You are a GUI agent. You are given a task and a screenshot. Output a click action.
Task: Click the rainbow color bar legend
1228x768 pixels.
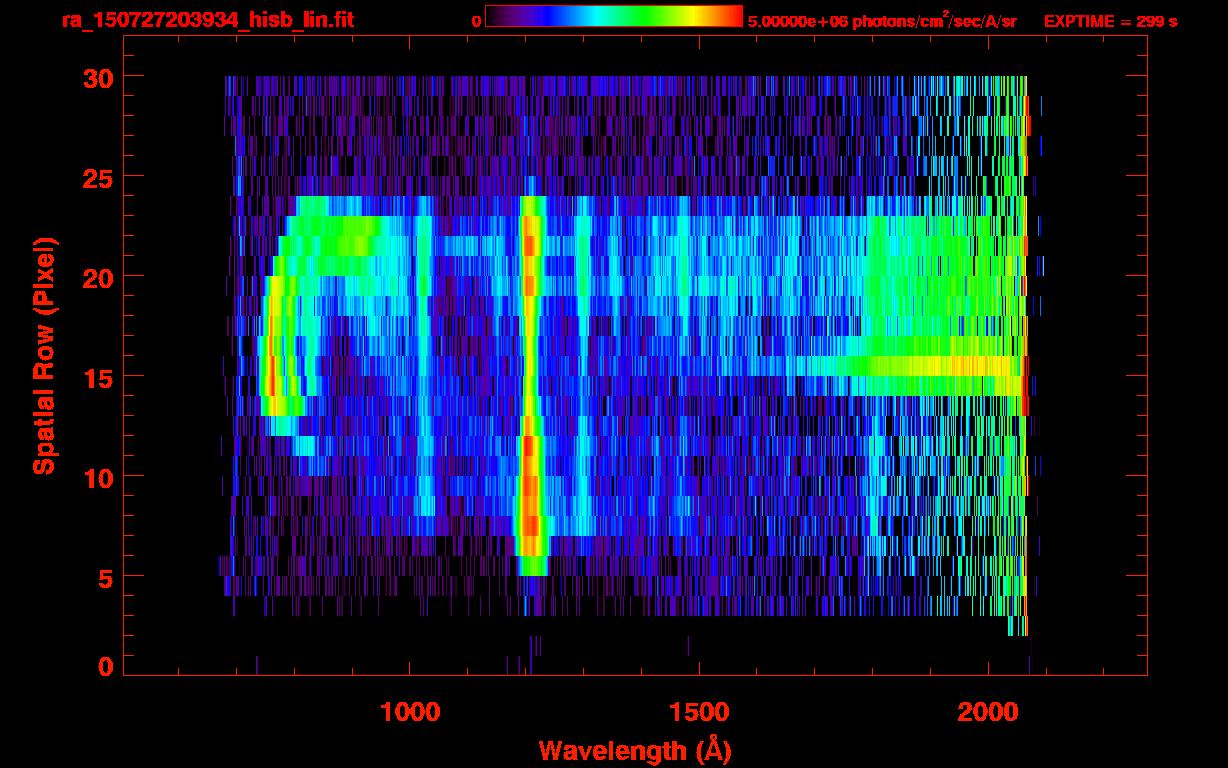(614, 16)
